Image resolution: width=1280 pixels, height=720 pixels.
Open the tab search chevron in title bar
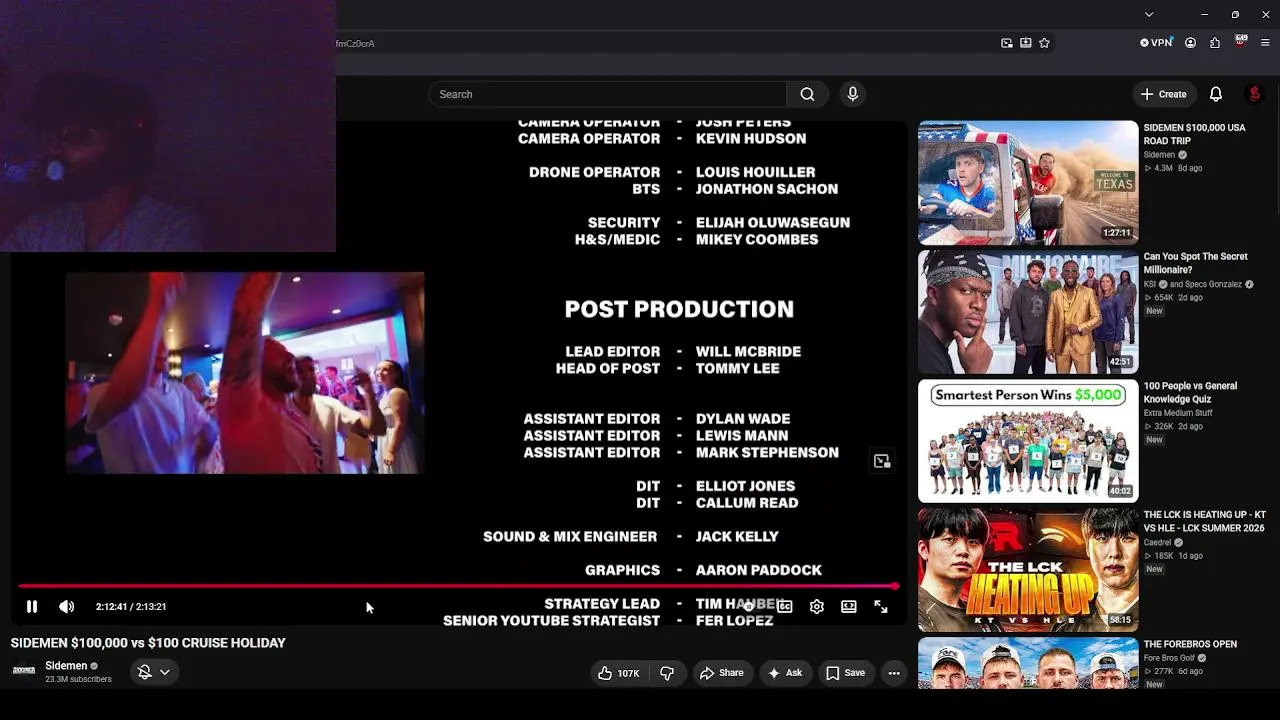[1149, 14]
